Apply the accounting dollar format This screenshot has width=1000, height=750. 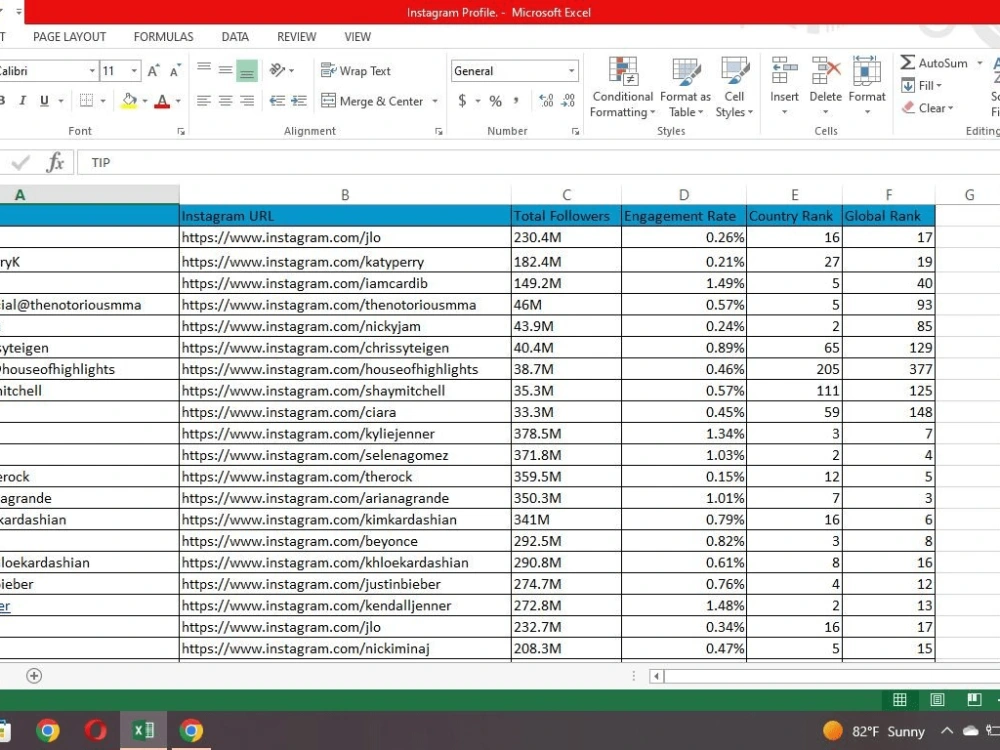point(462,101)
